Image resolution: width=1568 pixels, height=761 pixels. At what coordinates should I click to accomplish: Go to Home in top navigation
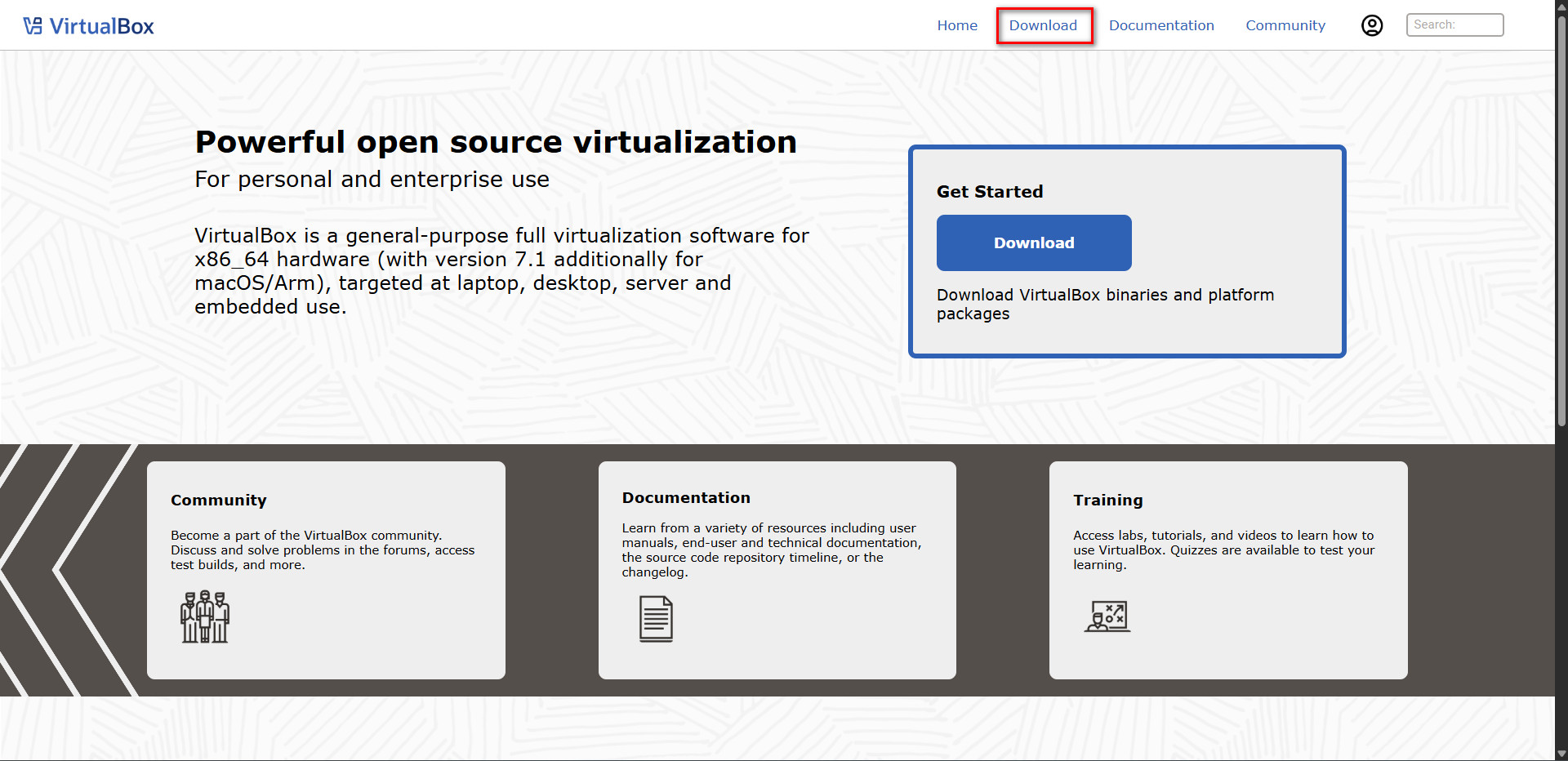coord(957,25)
